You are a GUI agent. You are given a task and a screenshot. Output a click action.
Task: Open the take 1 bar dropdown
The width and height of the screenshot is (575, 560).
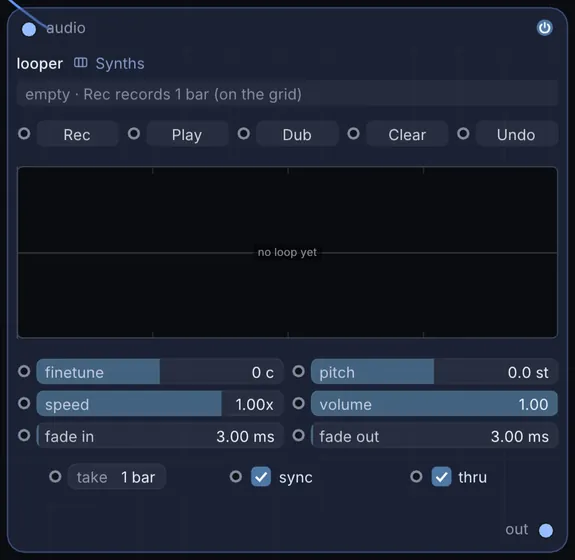[117, 477]
